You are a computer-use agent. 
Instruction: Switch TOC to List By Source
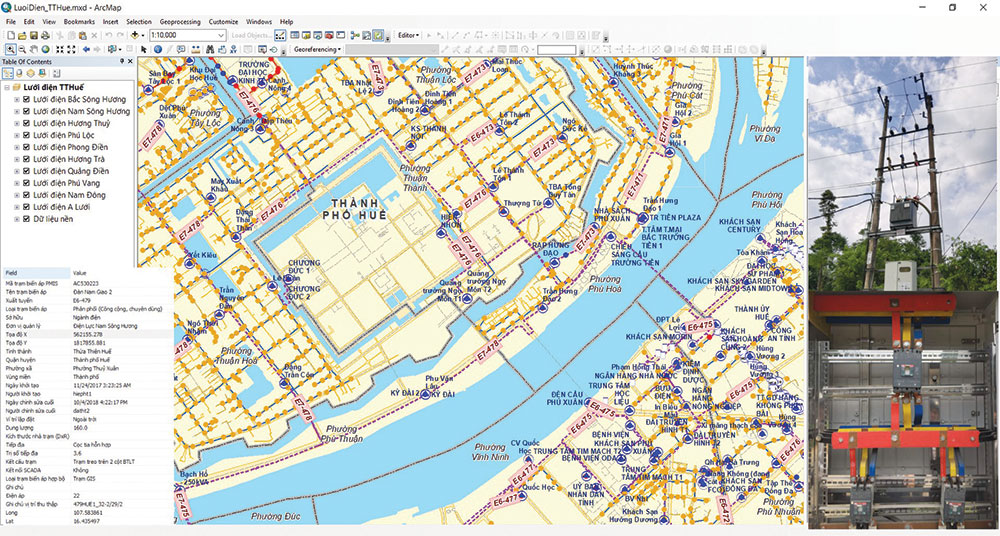(19, 73)
